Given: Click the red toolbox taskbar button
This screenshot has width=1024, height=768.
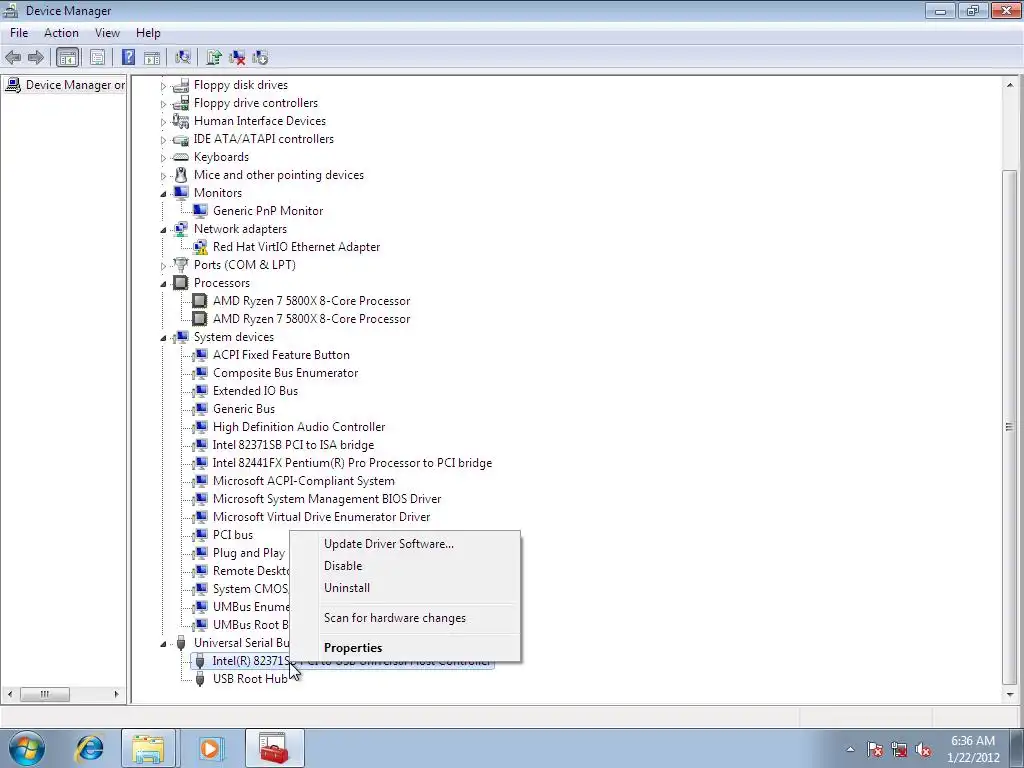Looking at the screenshot, I should pyautogui.click(x=274, y=748).
